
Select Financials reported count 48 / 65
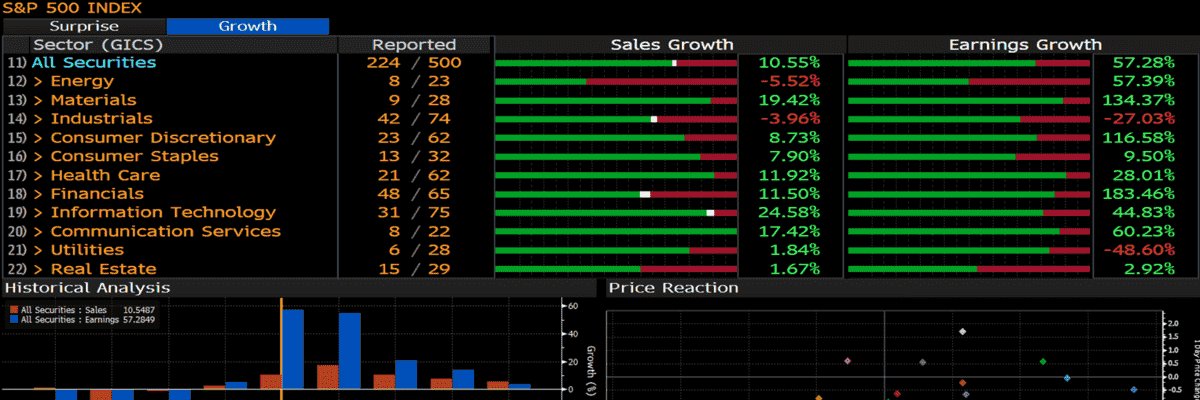click(414, 193)
